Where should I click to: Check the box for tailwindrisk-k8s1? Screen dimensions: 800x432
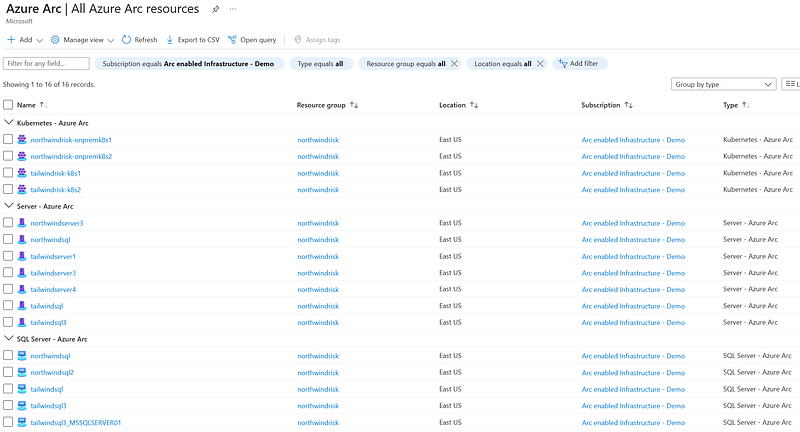tap(8, 173)
